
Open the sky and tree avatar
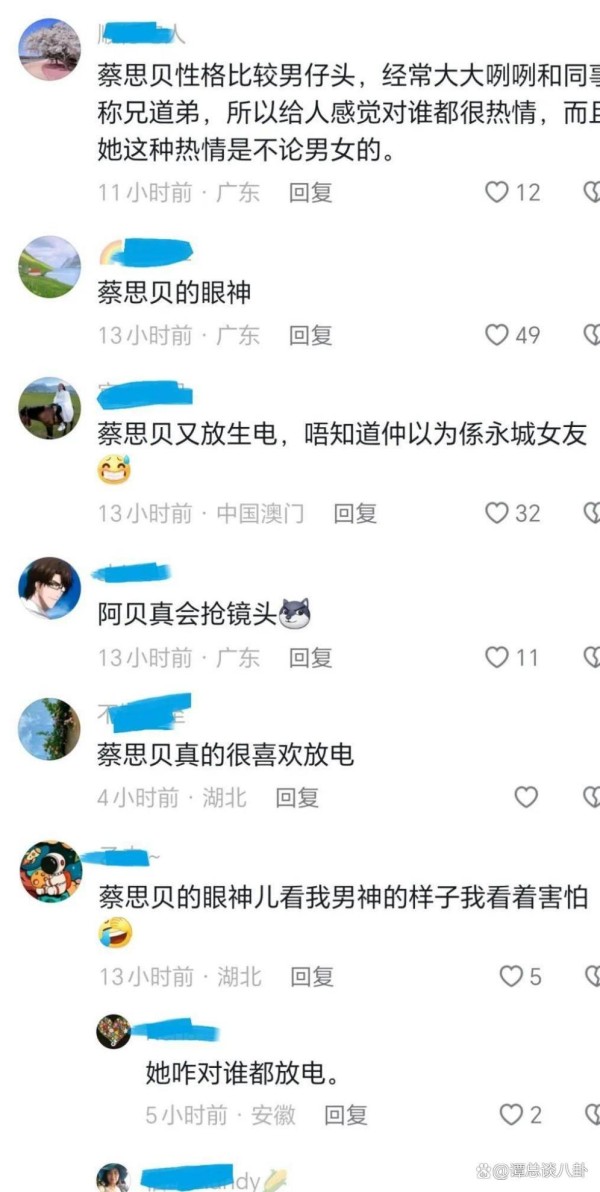(x=49, y=729)
